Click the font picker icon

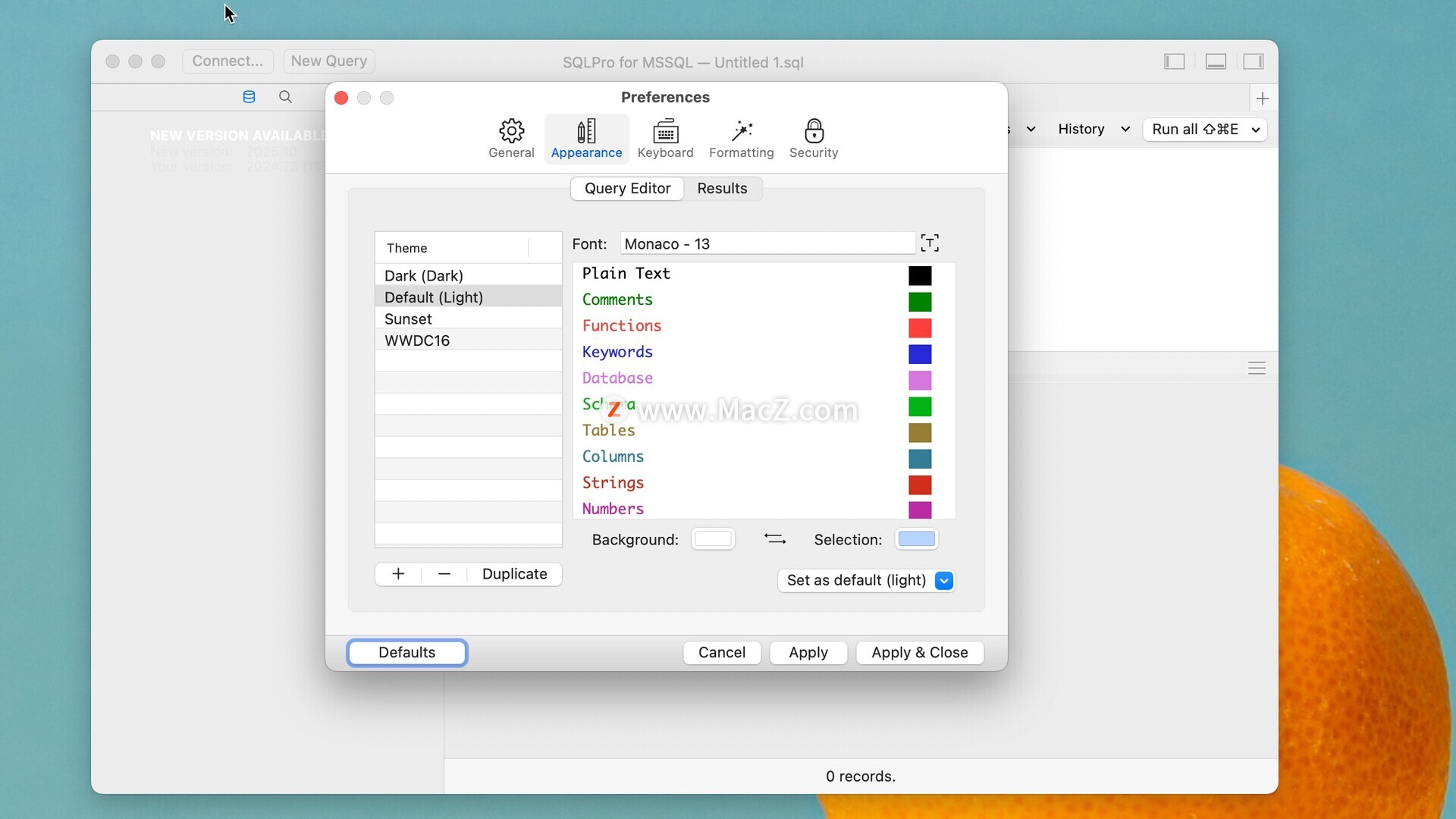[930, 243]
